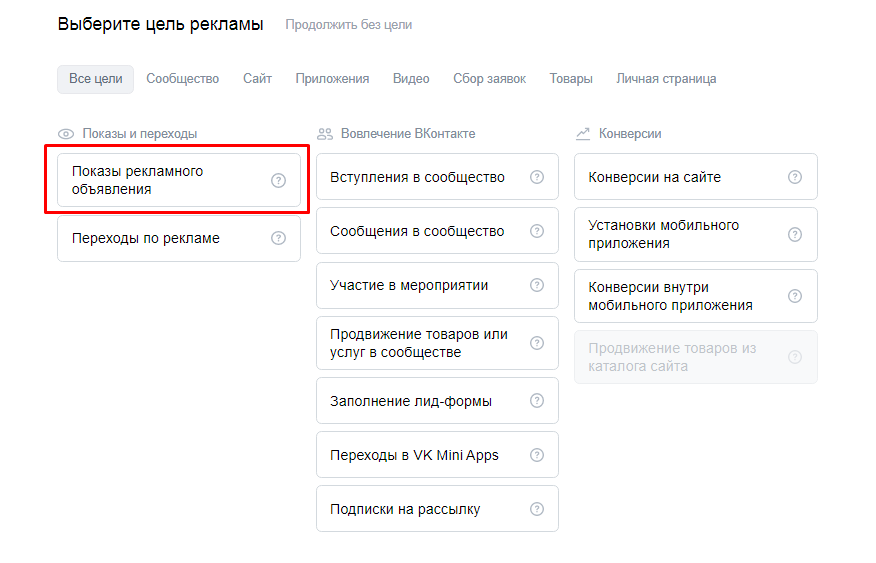Image resolution: width=876 pixels, height=563 pixels.
Task: Show help for Сообщения в сообщество
Action: pyautogui.click(x=537, y=231)
